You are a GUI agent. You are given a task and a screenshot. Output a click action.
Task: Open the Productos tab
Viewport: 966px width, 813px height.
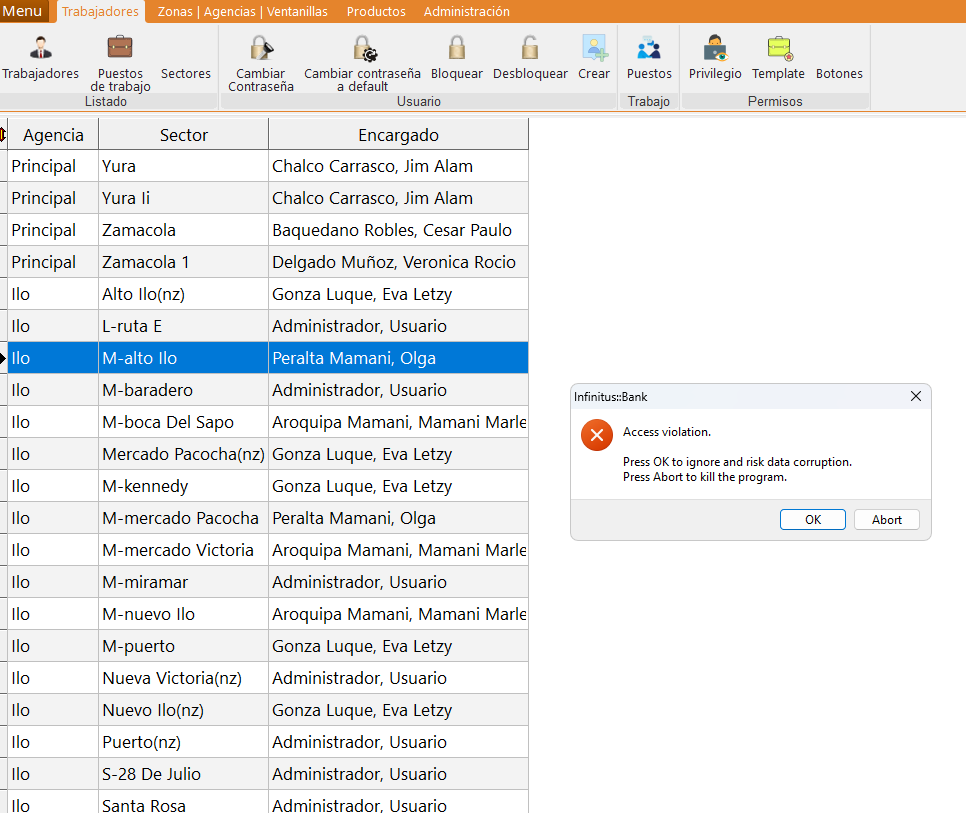pos(376,12)
